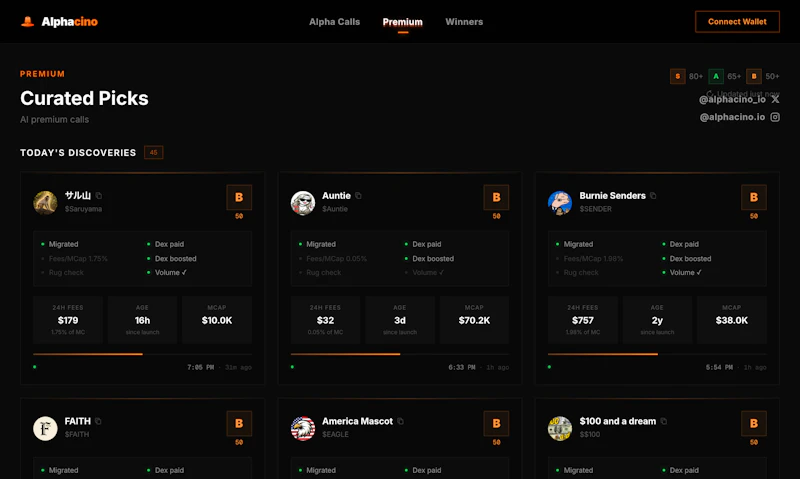Click the $32 24H fees value
Screen dimensions: 800x479
[x=326, y=320]
